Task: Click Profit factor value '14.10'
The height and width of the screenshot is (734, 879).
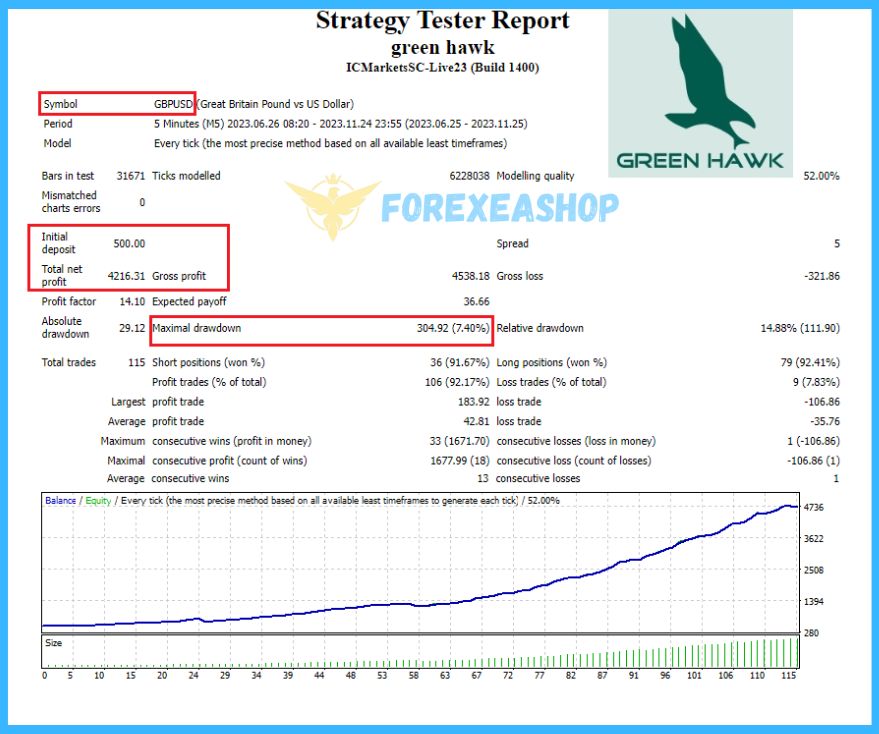Action: [x=132, y=301]
